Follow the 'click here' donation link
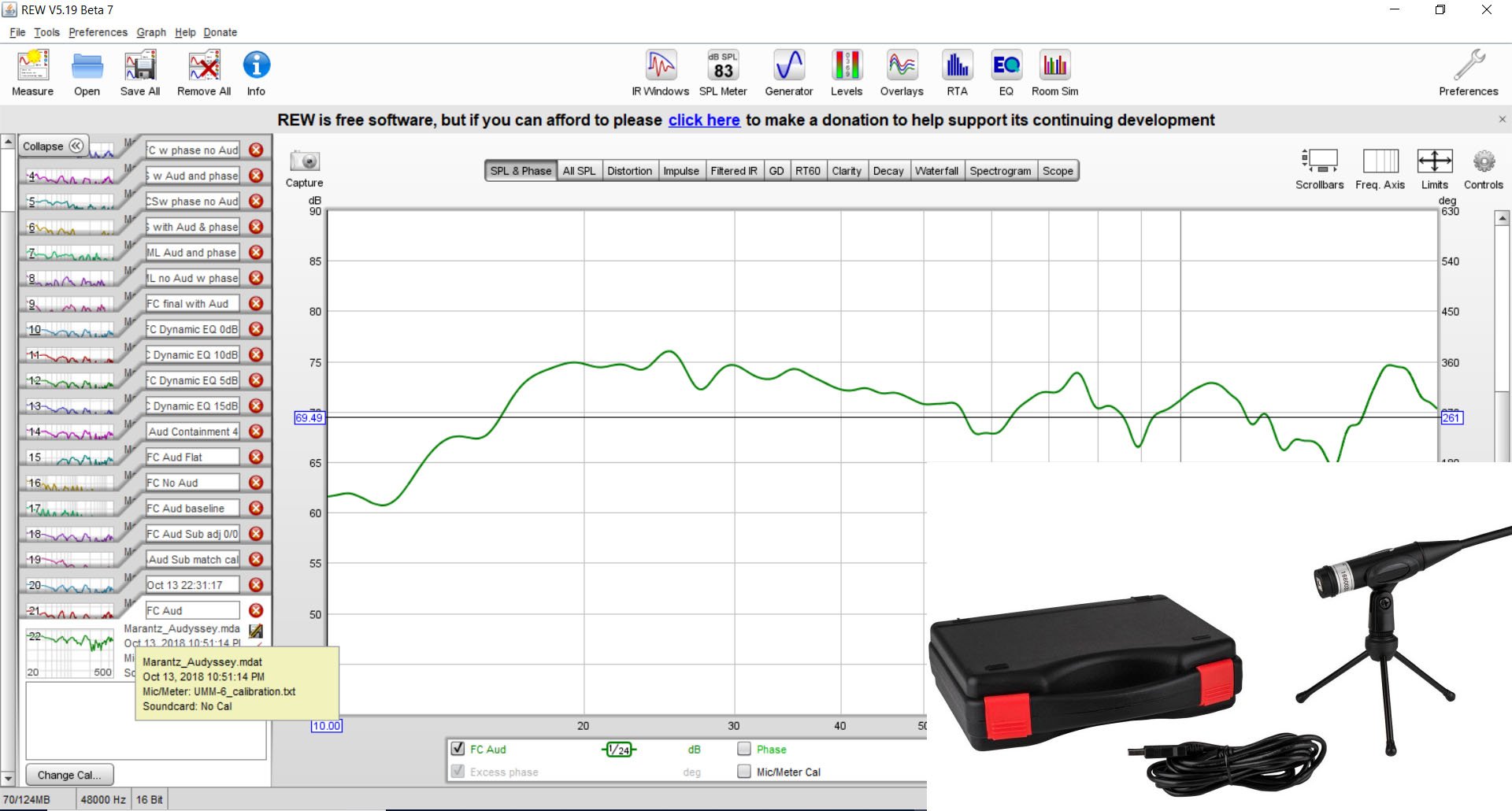The height and width of the screenshot is (811, 1512). 703,120
